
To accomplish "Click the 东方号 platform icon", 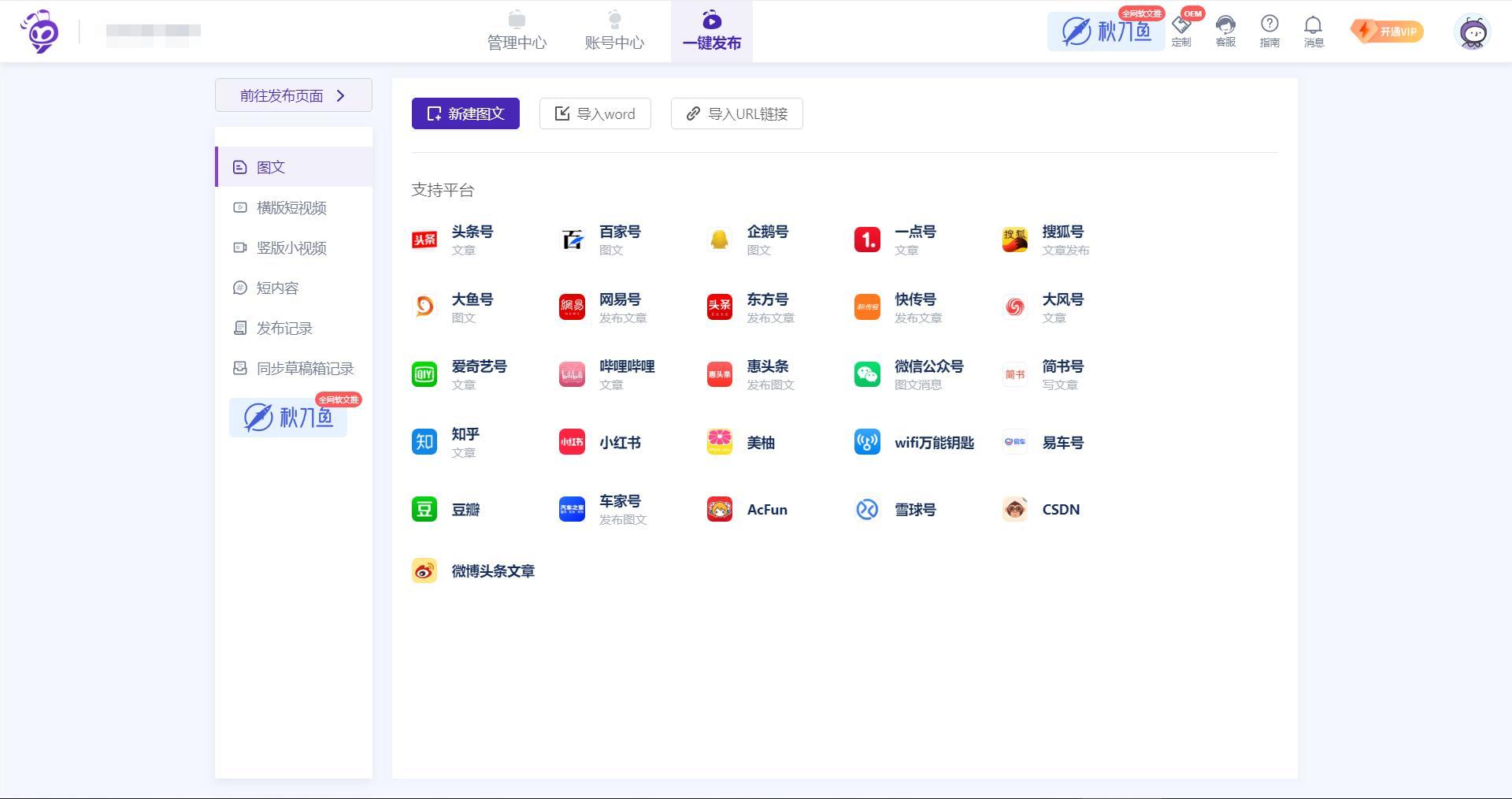I will (x=719, y=307).
